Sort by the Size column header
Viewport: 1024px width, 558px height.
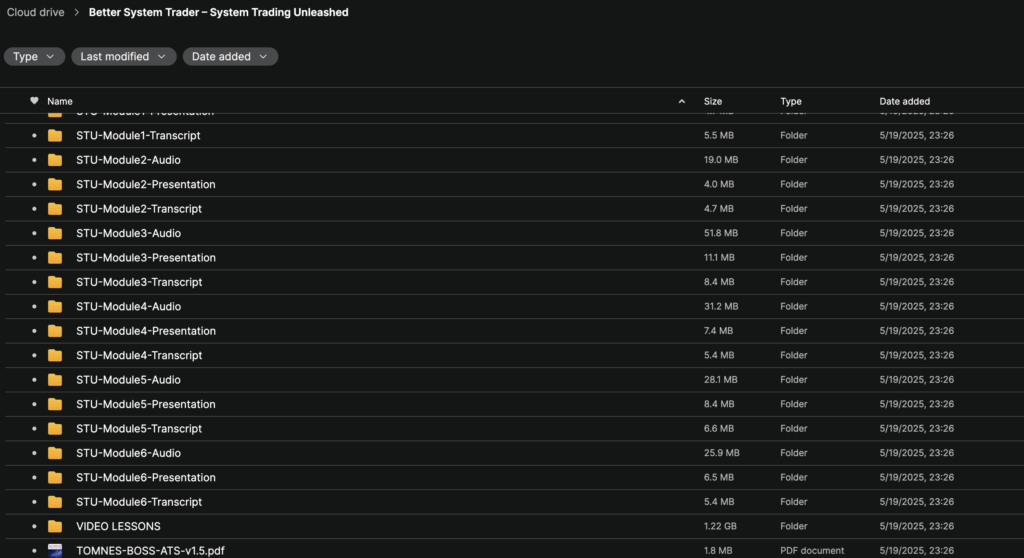pyautogui.click(x=712, y=101)
